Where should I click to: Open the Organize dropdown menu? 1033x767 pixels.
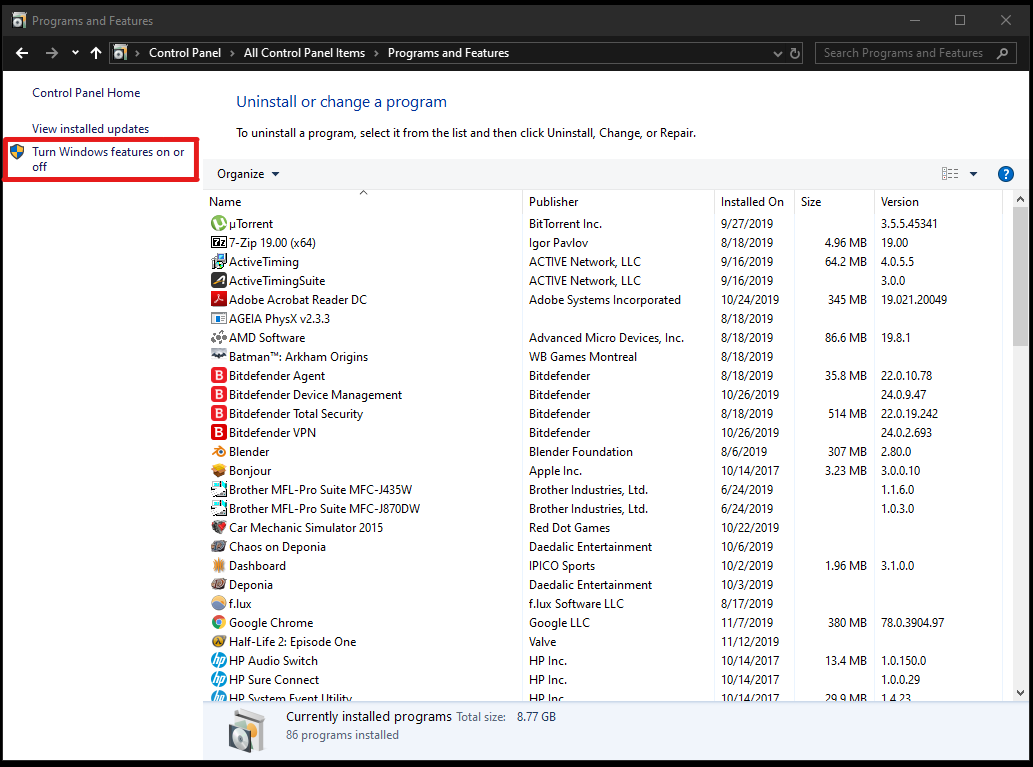(248, 174)
